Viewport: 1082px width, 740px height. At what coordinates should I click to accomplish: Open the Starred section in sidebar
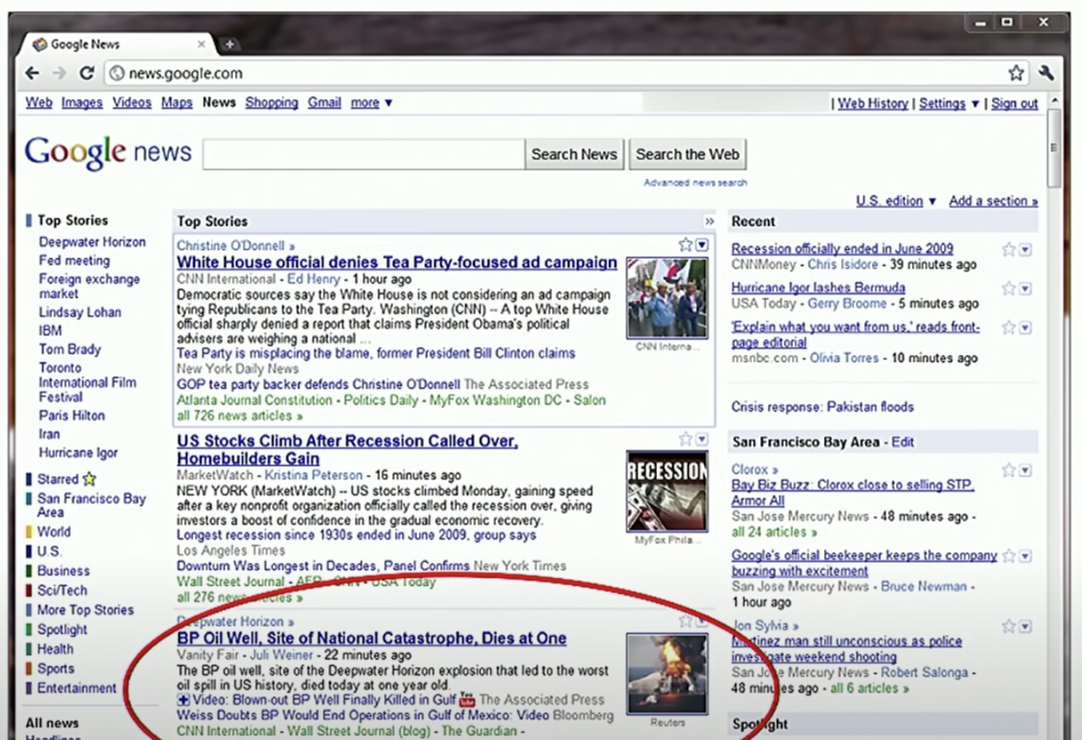[x=60, y=479]
